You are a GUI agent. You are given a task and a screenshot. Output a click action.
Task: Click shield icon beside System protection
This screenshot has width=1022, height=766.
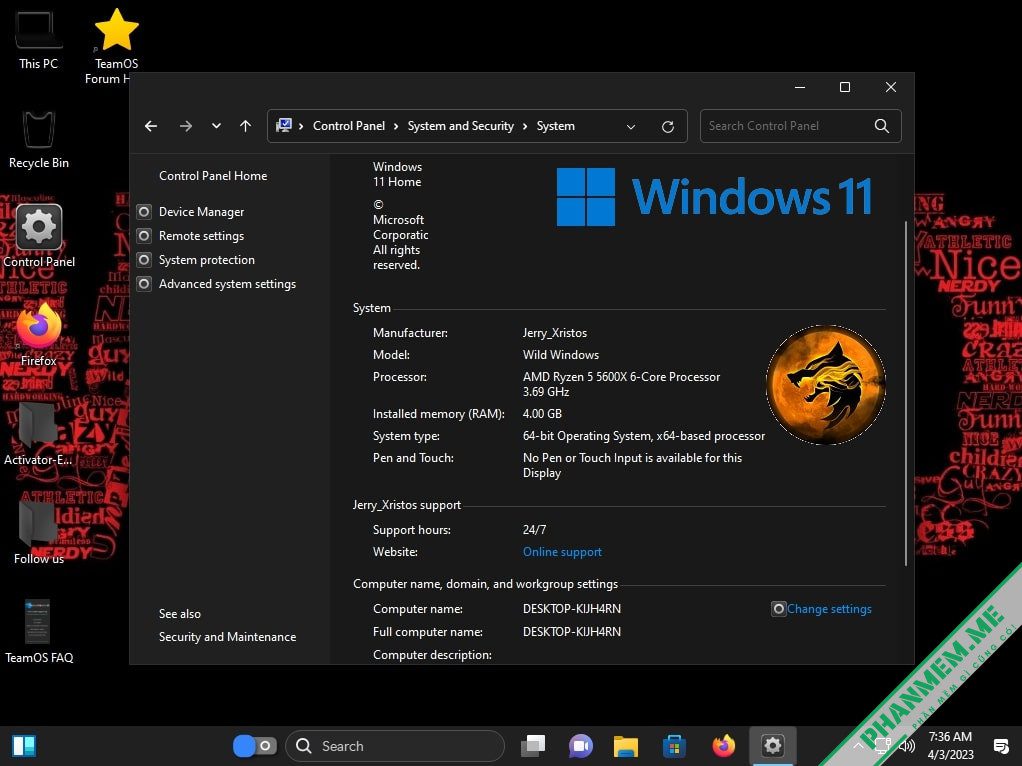click(144, 259)
